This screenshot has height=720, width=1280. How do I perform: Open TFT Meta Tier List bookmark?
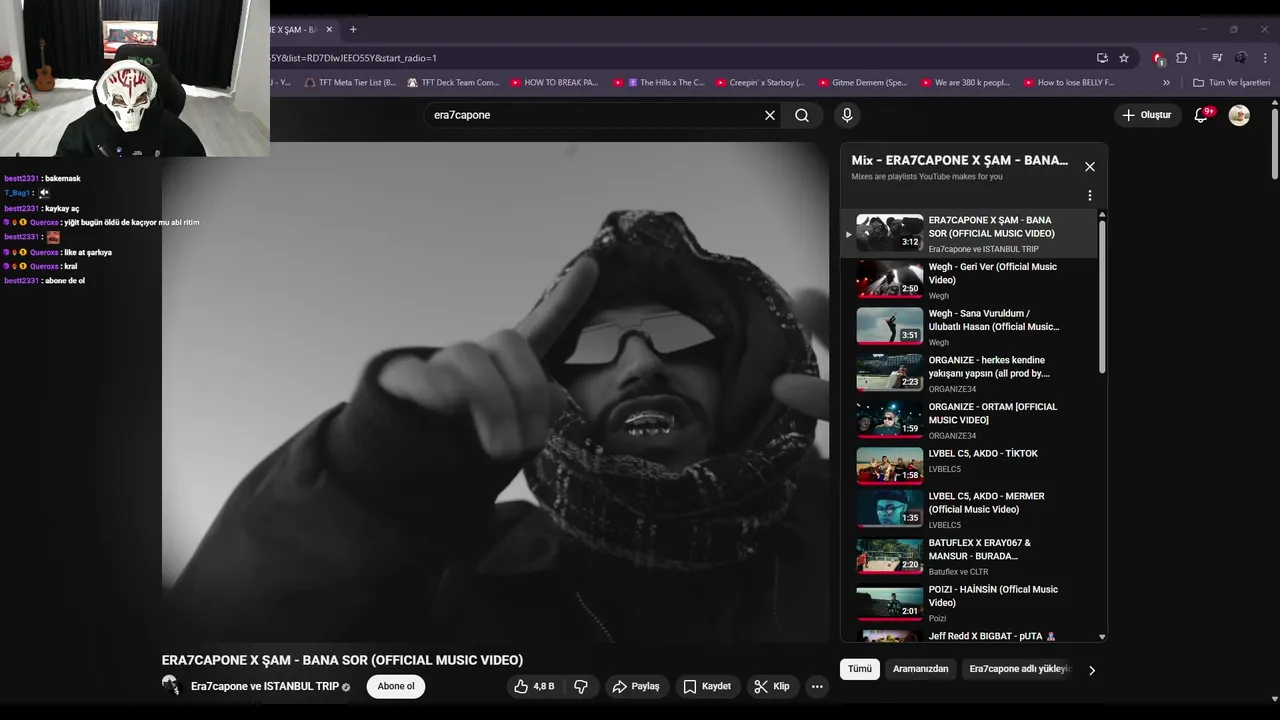pyautogui.click(x=350, y=83)
